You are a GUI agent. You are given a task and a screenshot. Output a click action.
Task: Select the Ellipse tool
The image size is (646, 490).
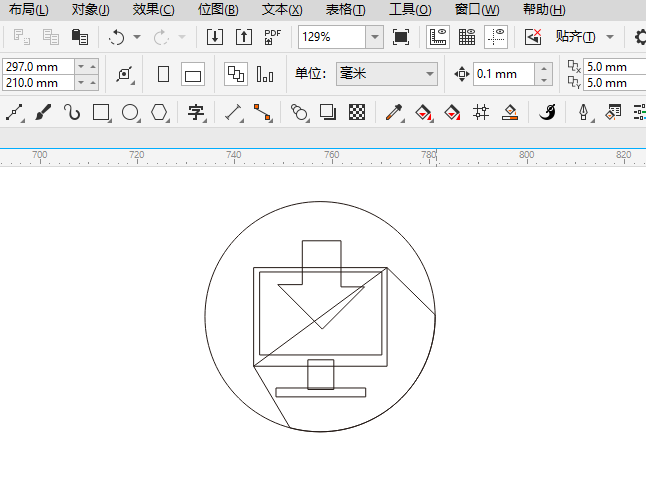pyautogui.click(x=131, y=112)
